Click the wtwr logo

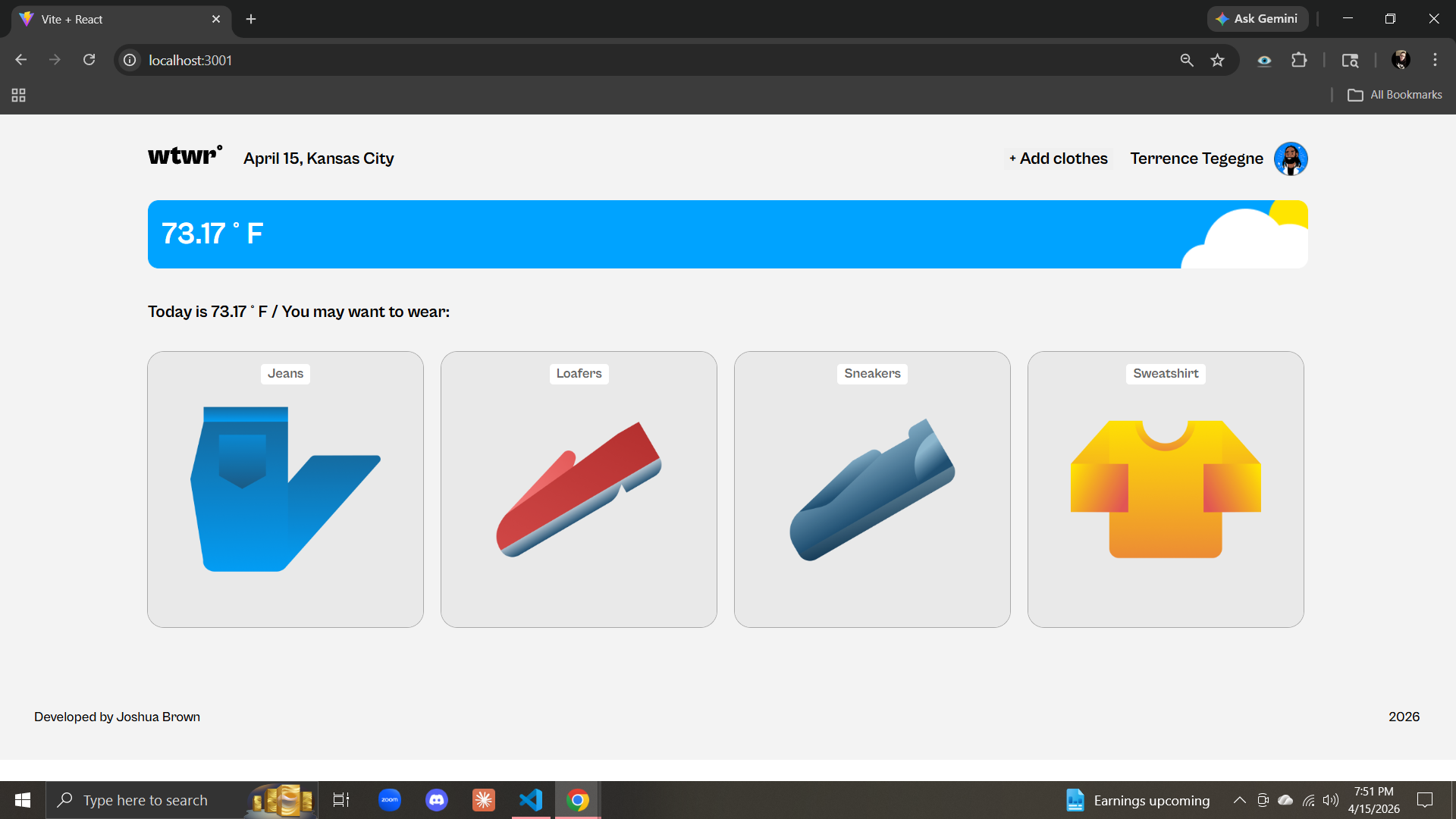185,156
